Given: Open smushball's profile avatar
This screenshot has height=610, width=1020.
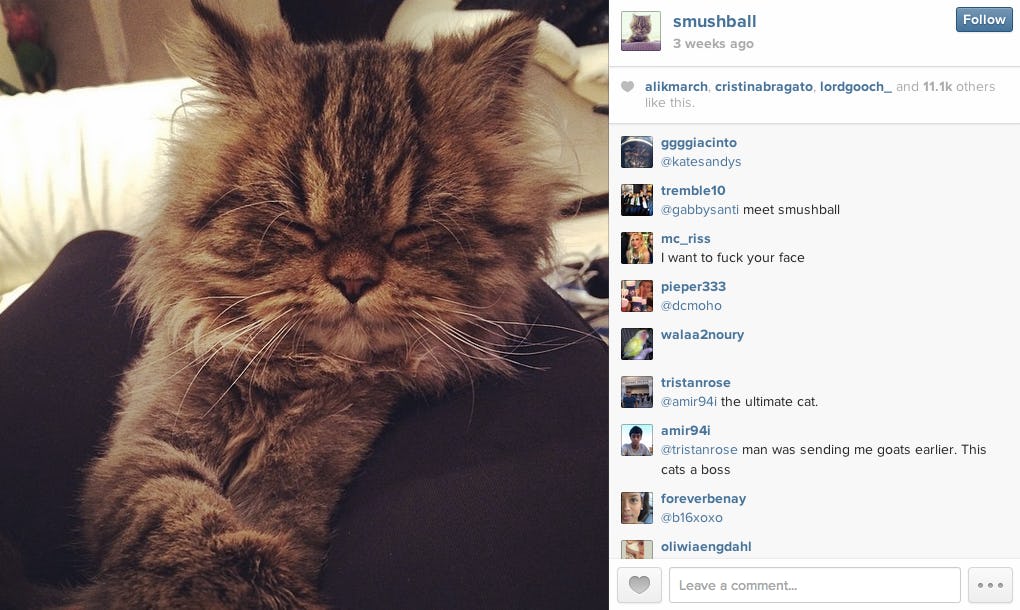Looking at the screenshot, I should 641,31.
